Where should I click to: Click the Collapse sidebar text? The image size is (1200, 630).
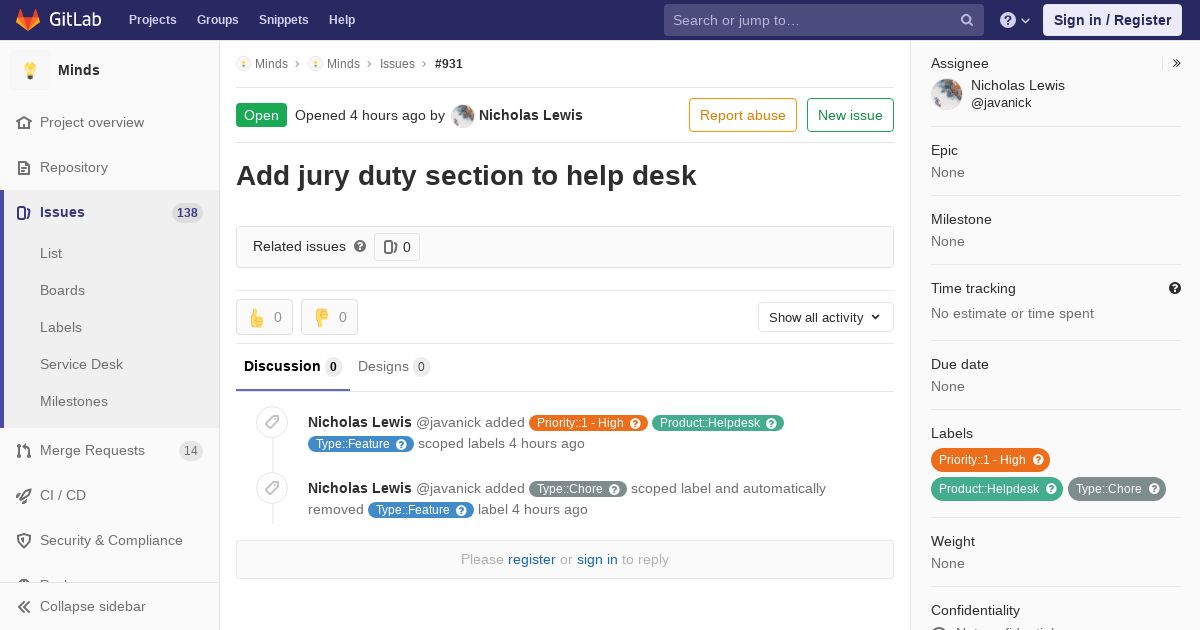point(93,606)
